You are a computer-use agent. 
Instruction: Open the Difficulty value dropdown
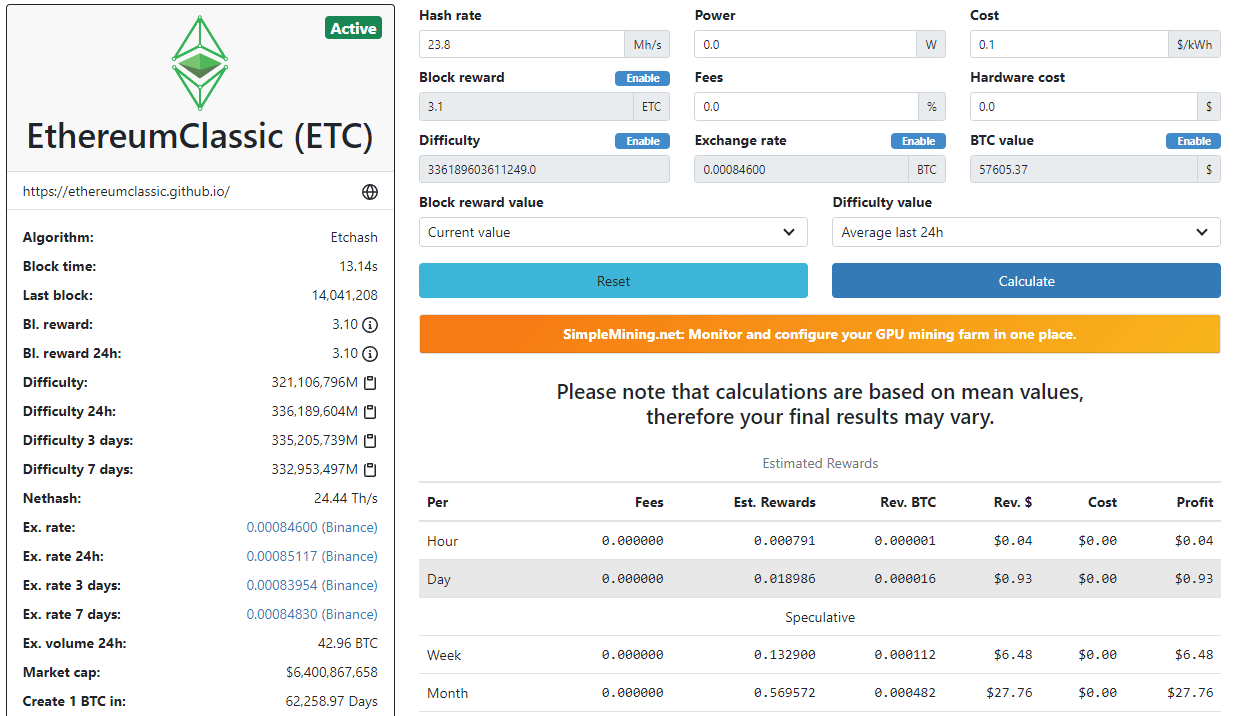(1026, 232)
